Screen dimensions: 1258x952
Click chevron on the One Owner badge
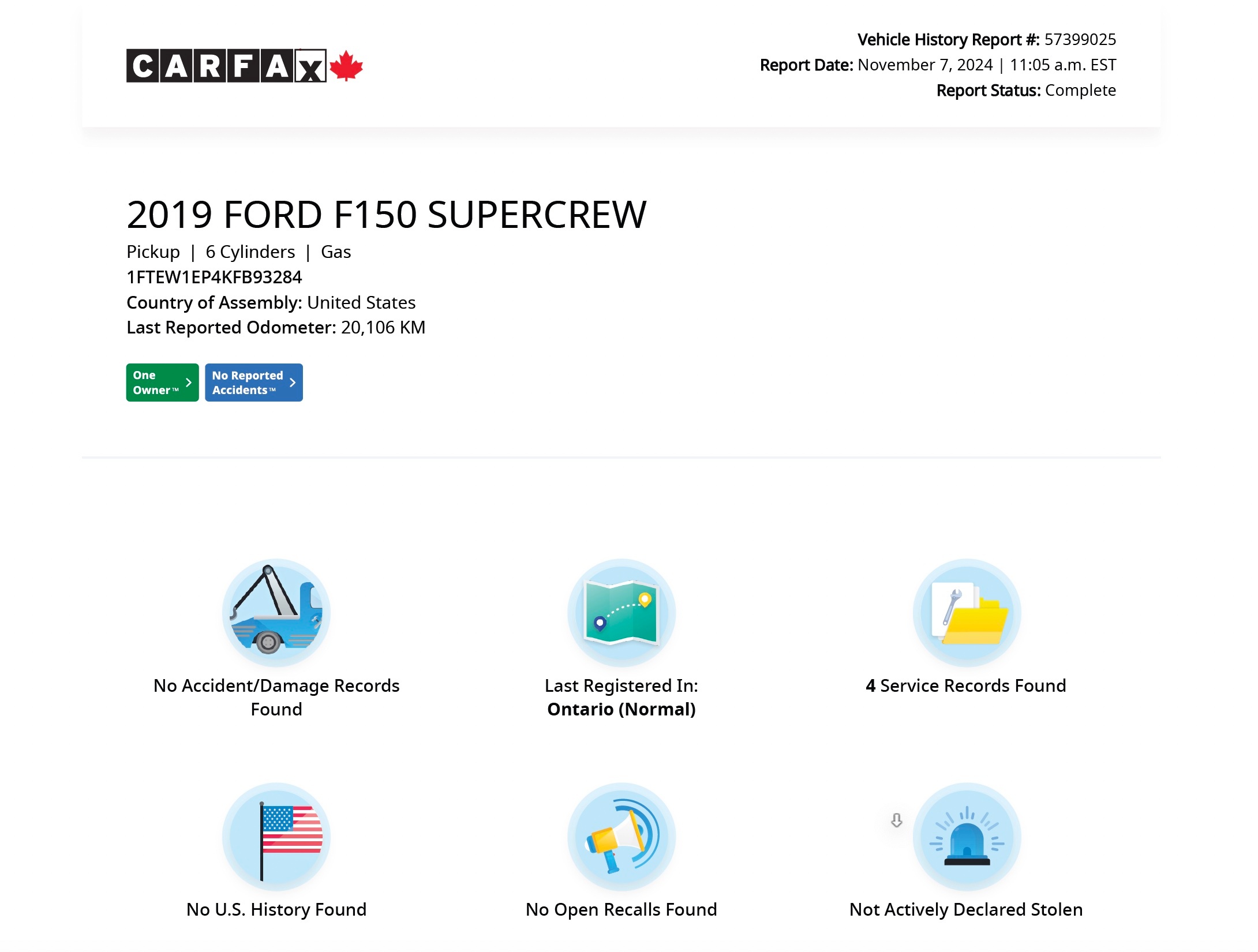189,383
